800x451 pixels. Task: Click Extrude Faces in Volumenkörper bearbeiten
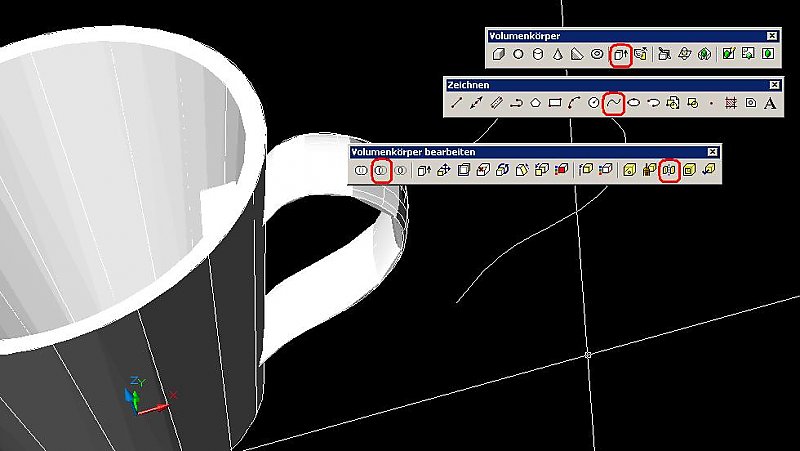pos(424,170)
